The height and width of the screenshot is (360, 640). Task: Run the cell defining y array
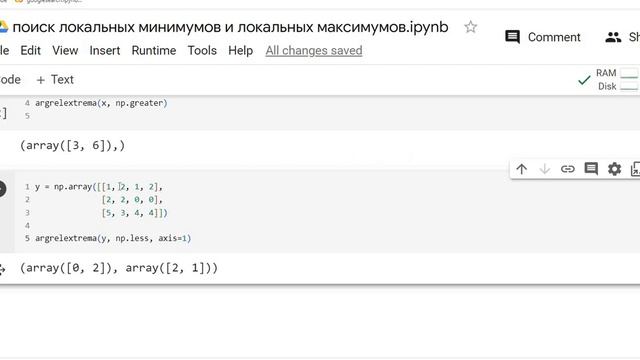tap(1, 189)
